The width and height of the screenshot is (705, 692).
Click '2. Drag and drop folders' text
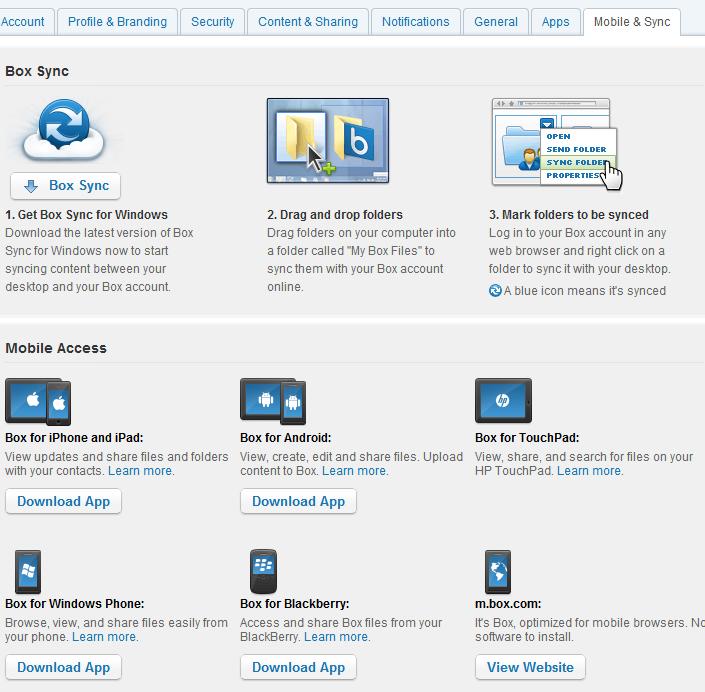tap(335, 214)
